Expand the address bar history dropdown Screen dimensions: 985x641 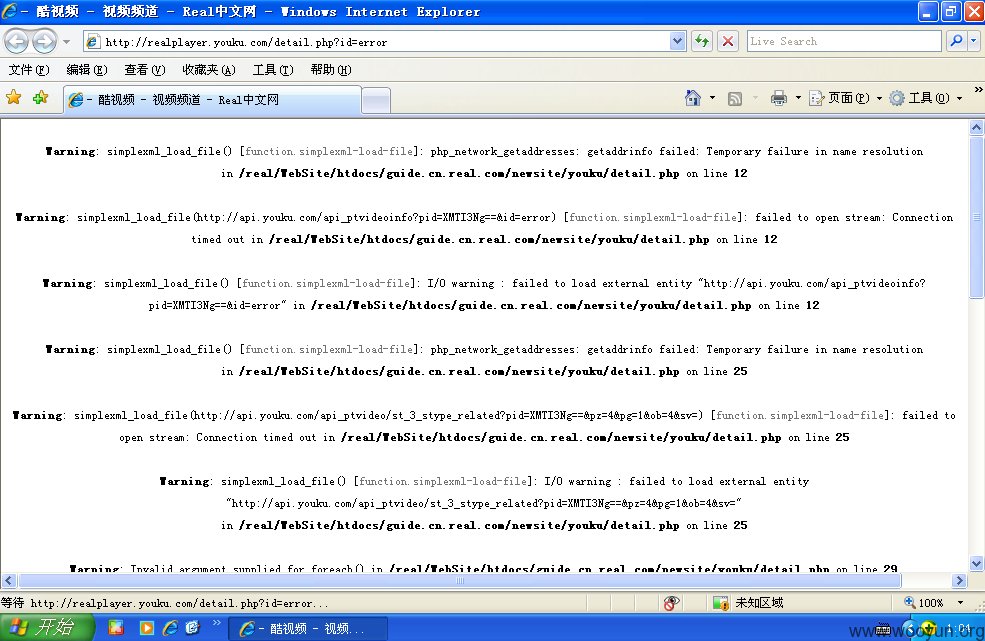click(x=677, y=41)
